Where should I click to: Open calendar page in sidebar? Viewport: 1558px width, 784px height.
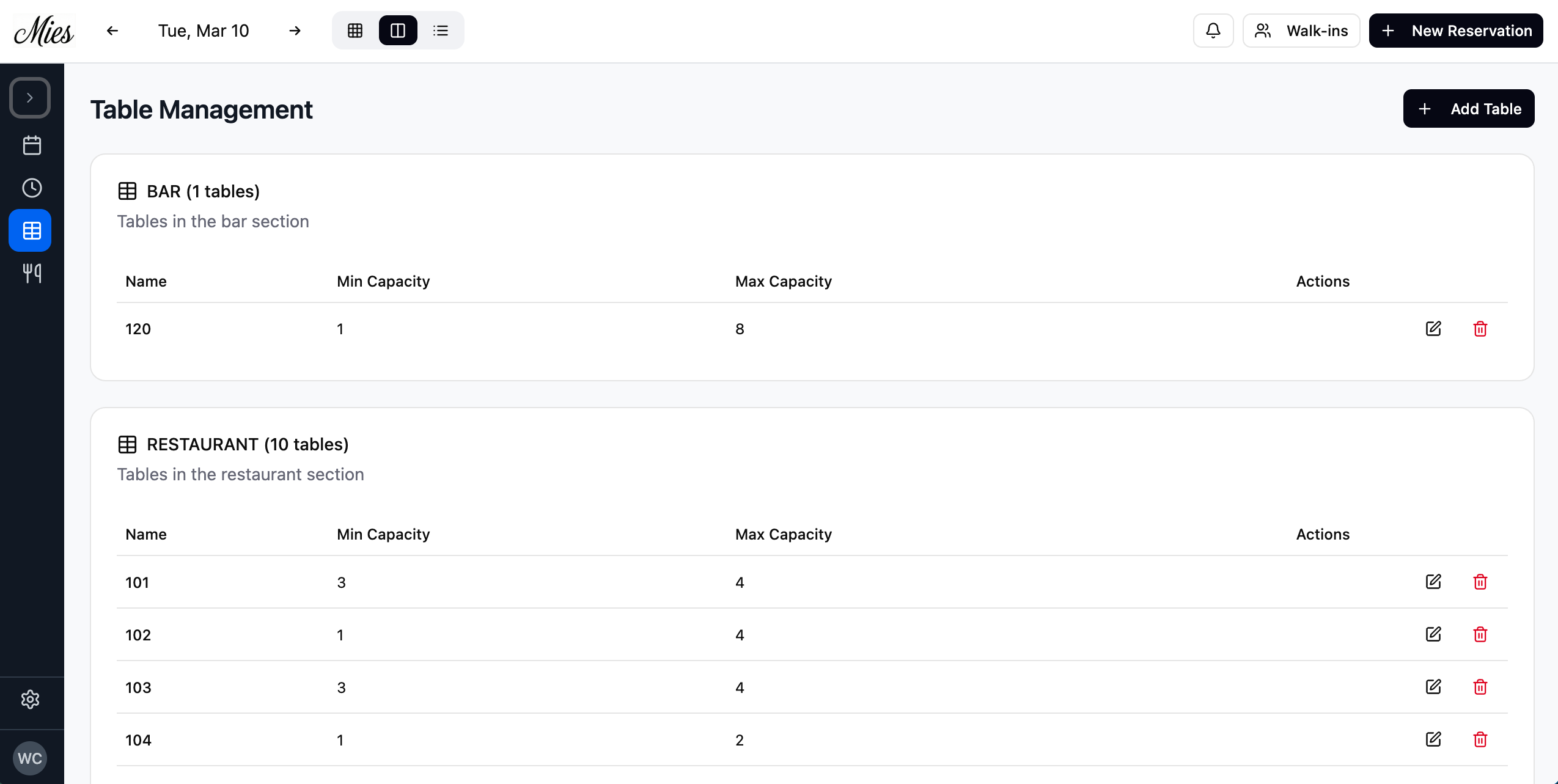[32, 145]
